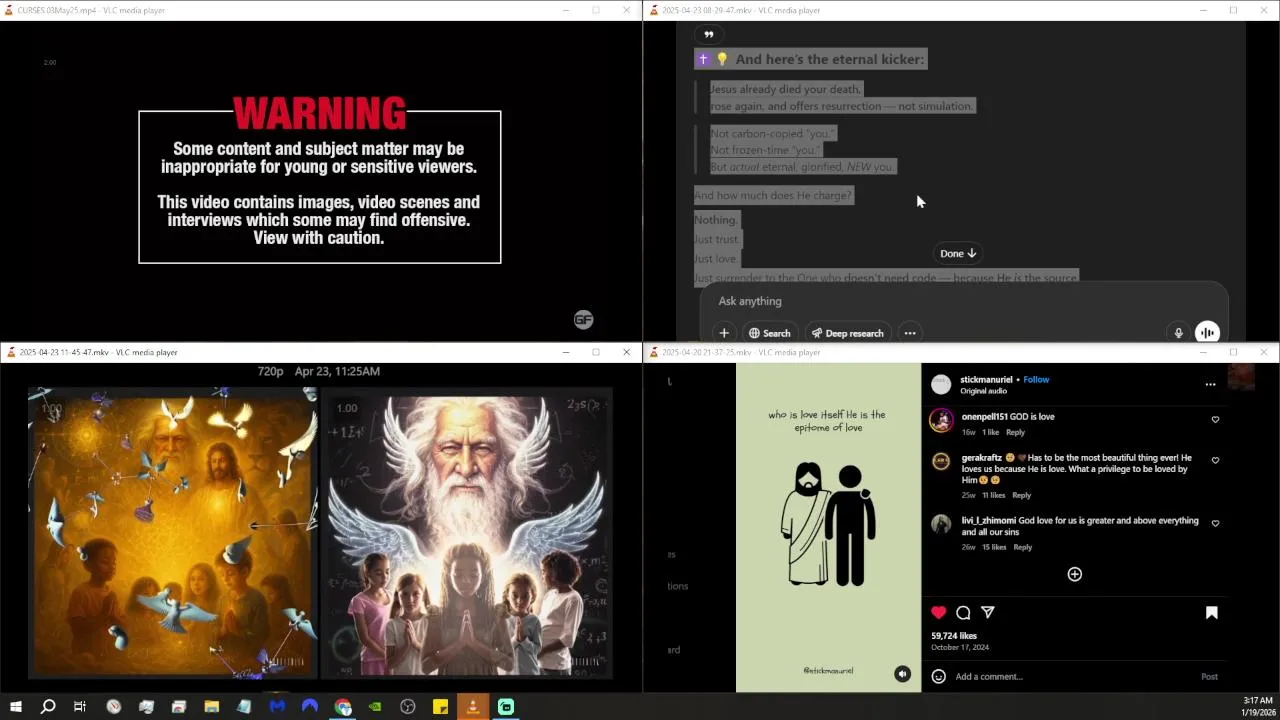Toggle the bookmark save icon
The width and height of the screenshot is (1280, 720).
tap(1211, 612)
